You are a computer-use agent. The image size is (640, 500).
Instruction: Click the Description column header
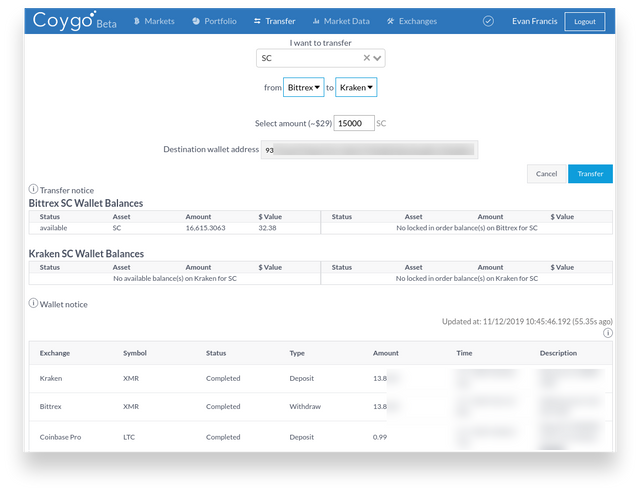click(x=558, y=353)
